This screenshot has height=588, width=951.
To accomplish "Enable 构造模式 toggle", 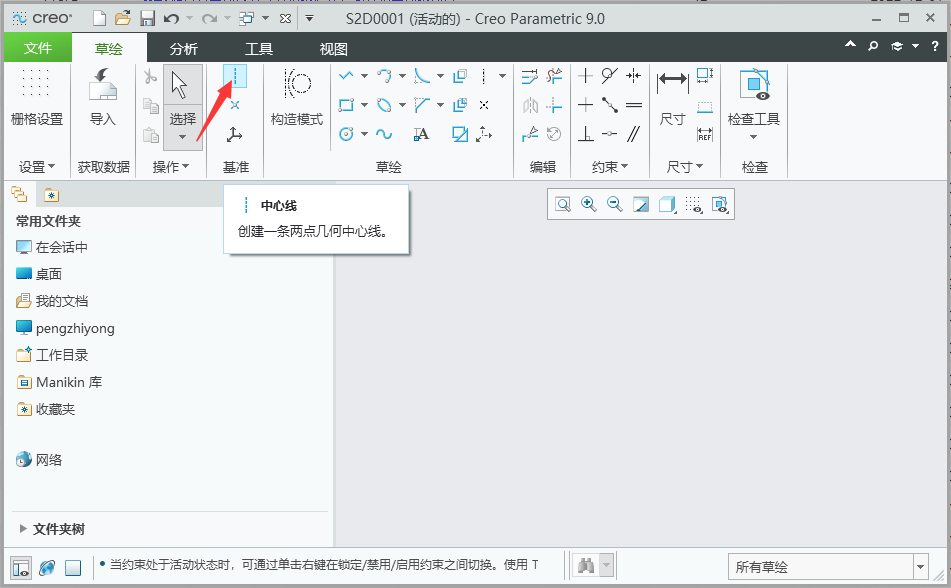I will [x=296, y=100].
